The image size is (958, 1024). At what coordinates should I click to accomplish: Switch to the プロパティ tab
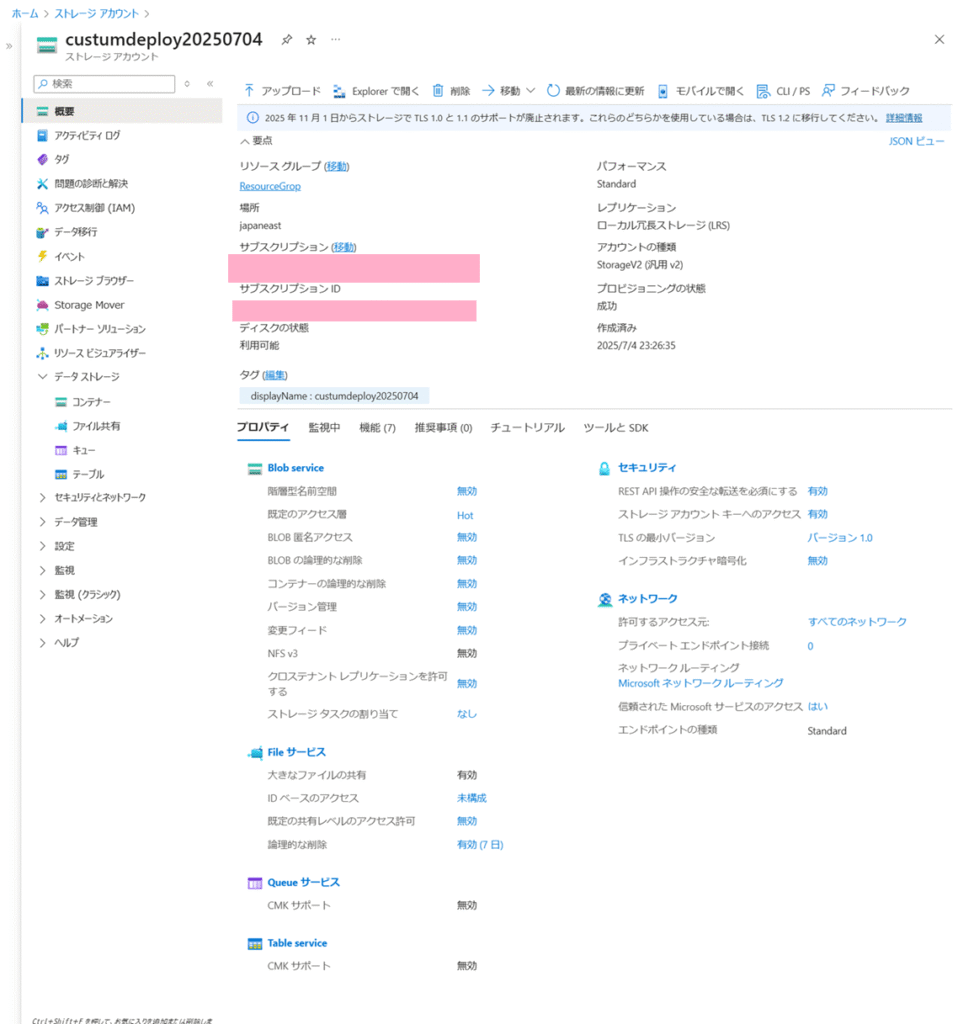263,427
